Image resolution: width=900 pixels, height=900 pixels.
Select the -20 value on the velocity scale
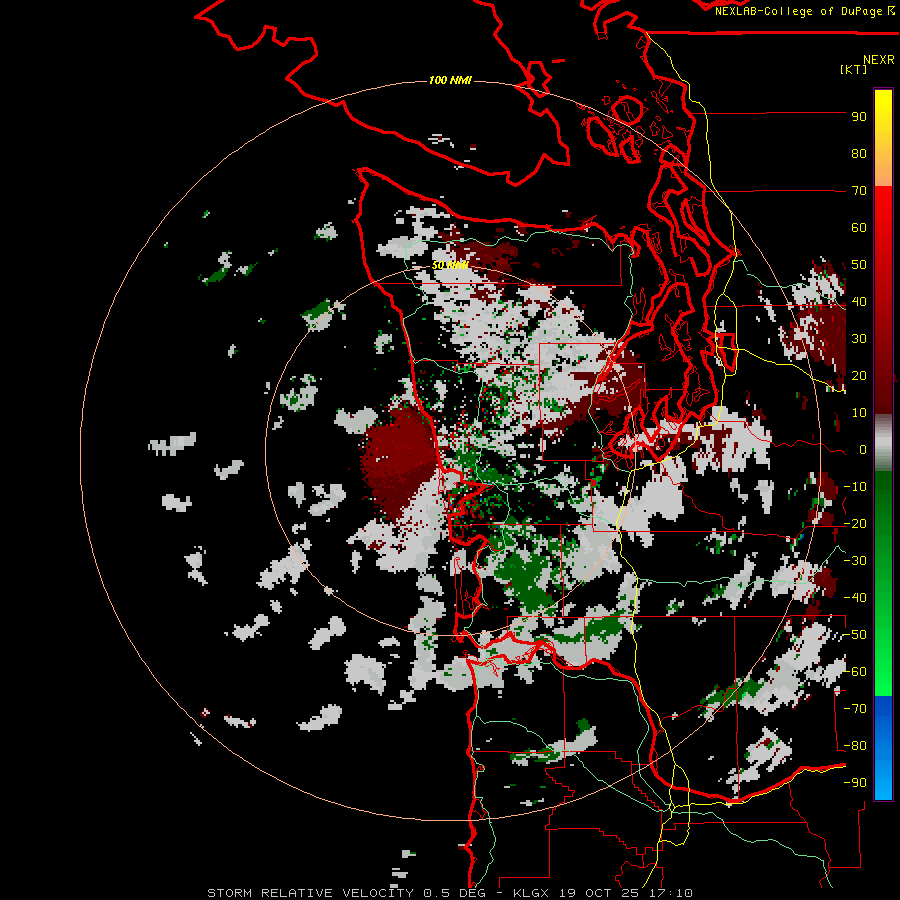(855, 523)
